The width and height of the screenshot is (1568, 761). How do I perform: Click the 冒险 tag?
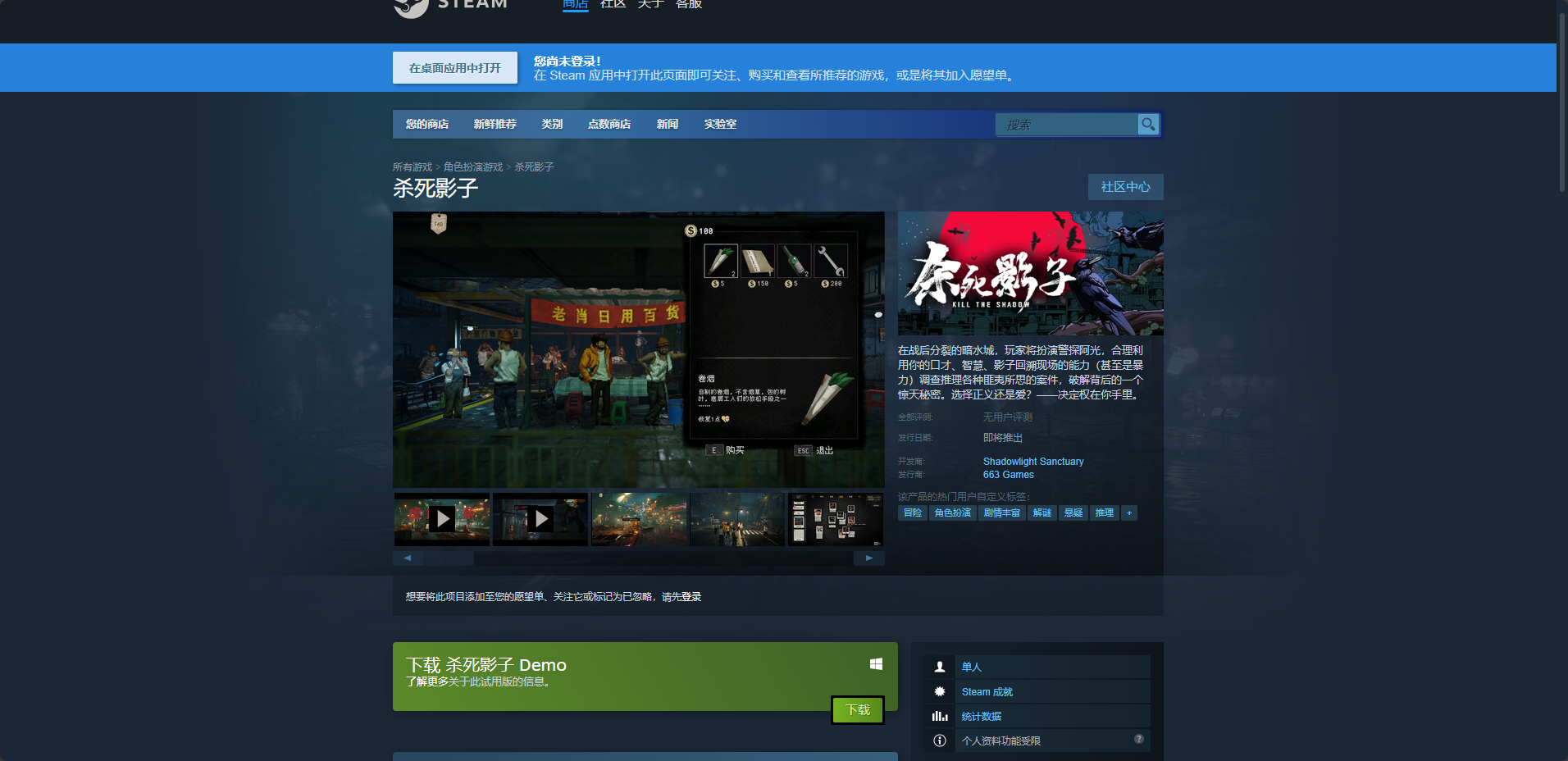point(913,513)
